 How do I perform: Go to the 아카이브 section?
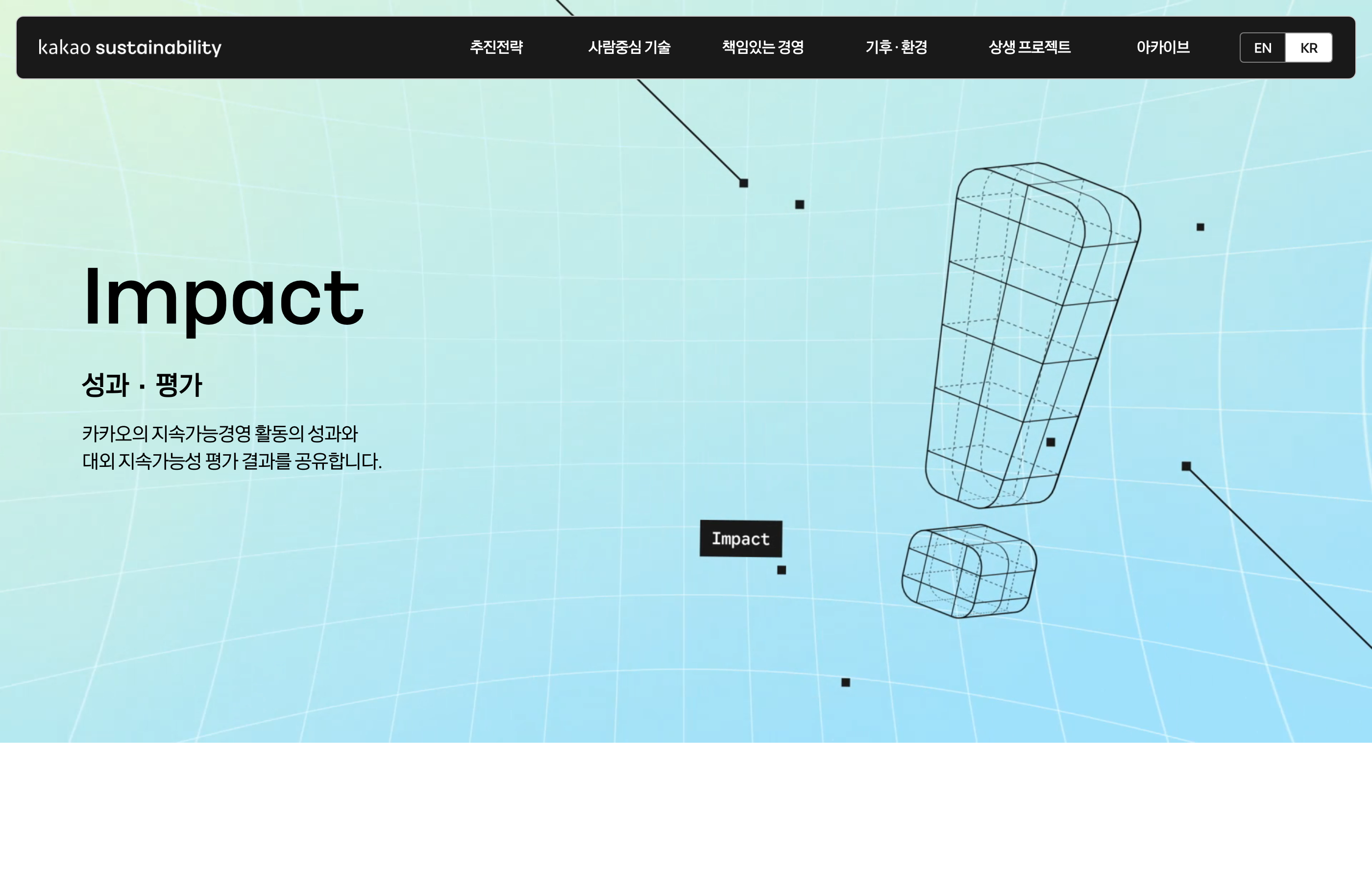[x=1163, y=48]
